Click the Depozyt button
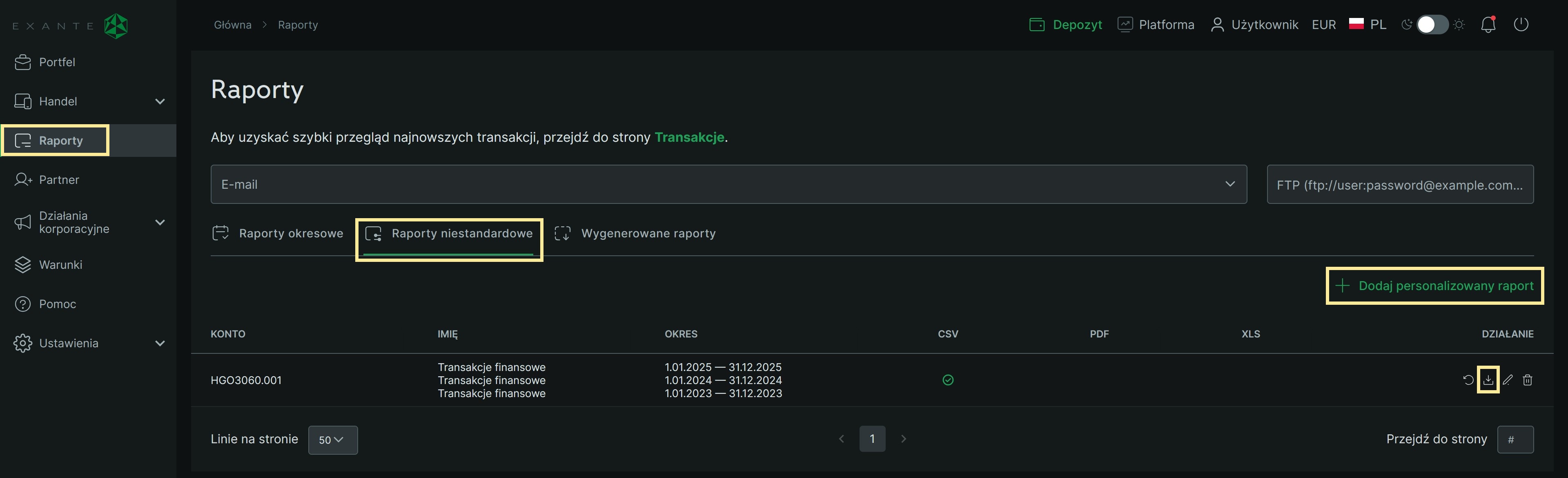 1065,25
